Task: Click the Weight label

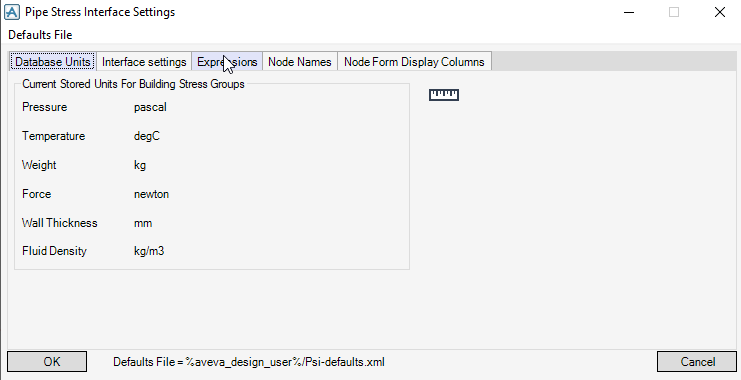Action: coord(39,165)
